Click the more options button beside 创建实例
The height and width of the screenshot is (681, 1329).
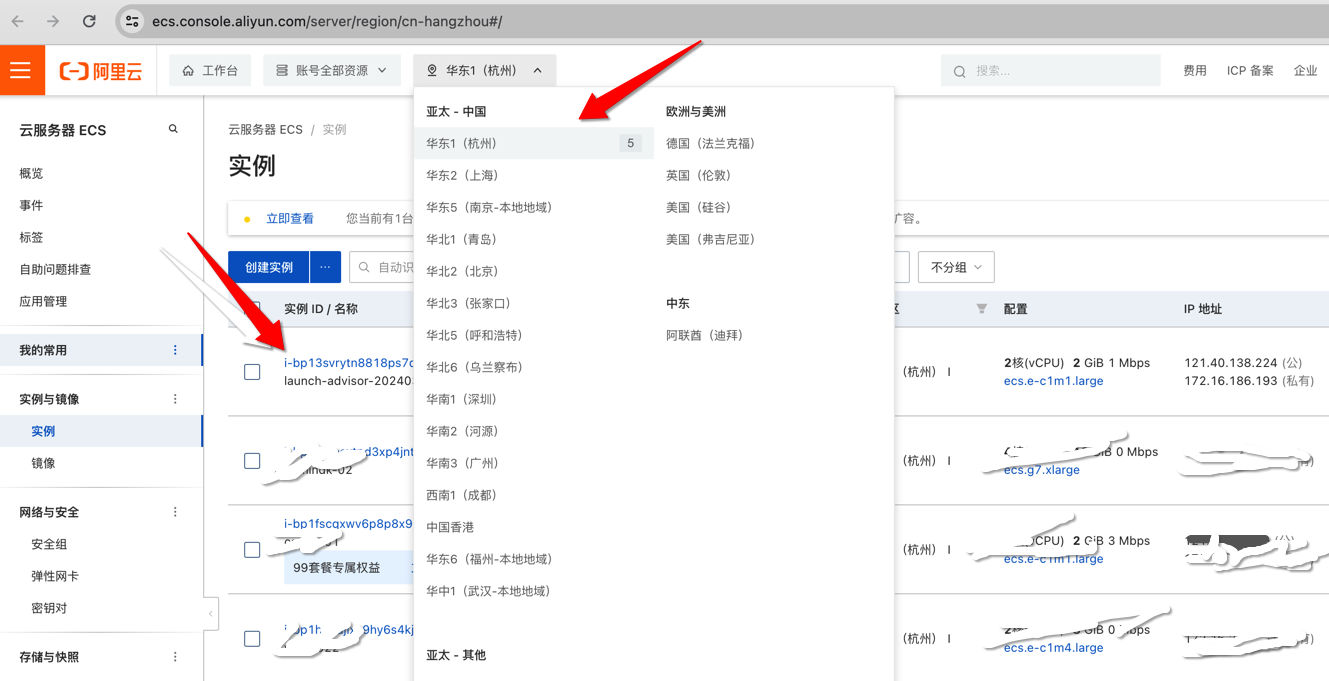pos(325,267)
